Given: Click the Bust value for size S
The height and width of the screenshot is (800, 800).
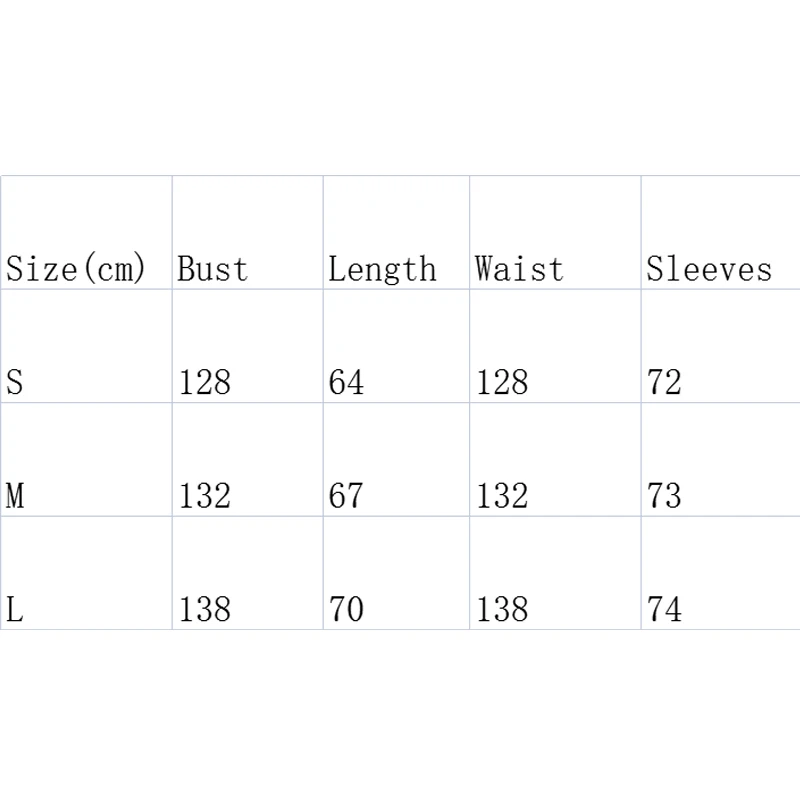Looking at the screenshot, I should (x=205, y=382).
